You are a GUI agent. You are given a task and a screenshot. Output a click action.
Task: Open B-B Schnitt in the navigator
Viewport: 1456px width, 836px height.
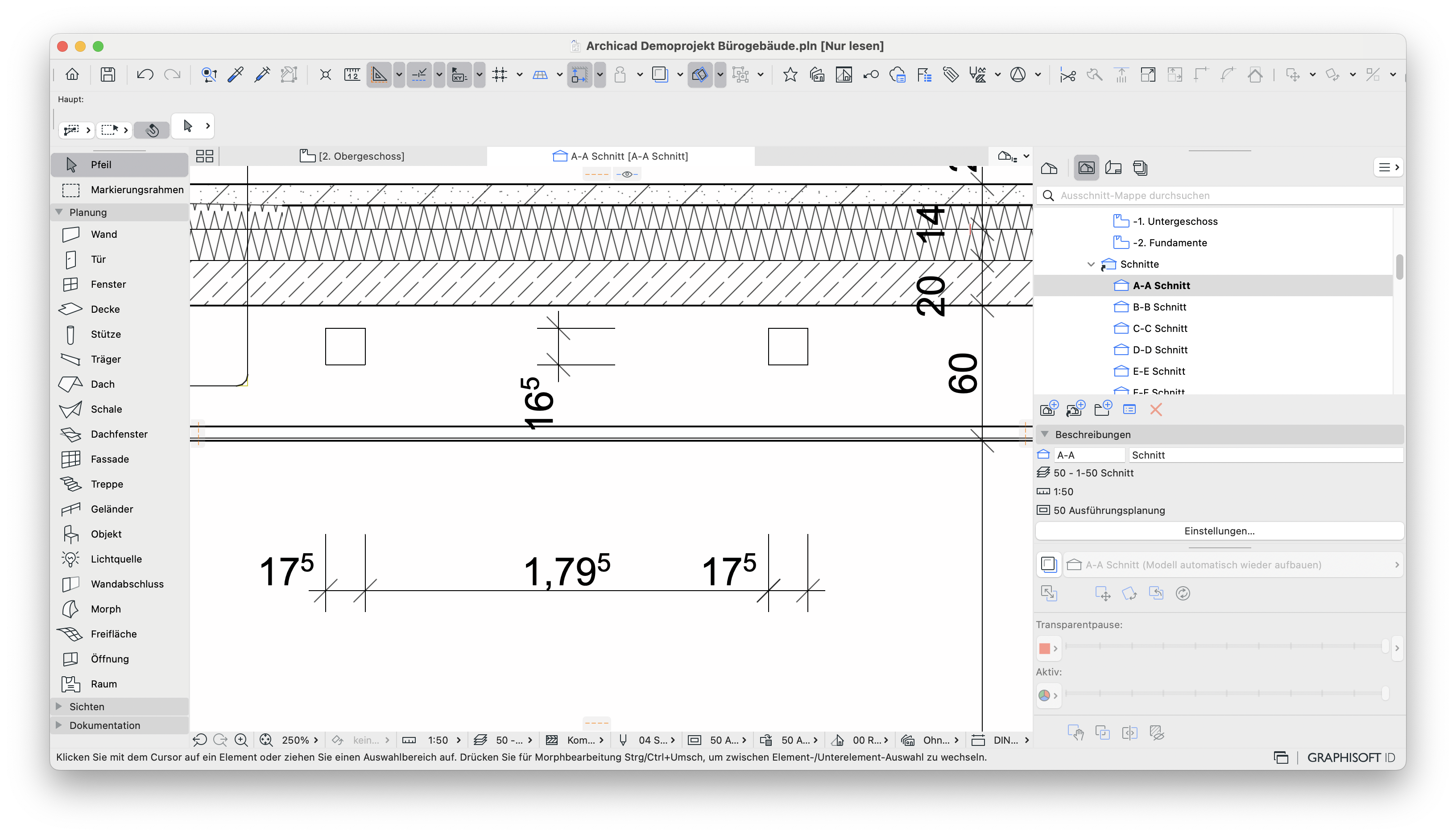coord(1158,307)
